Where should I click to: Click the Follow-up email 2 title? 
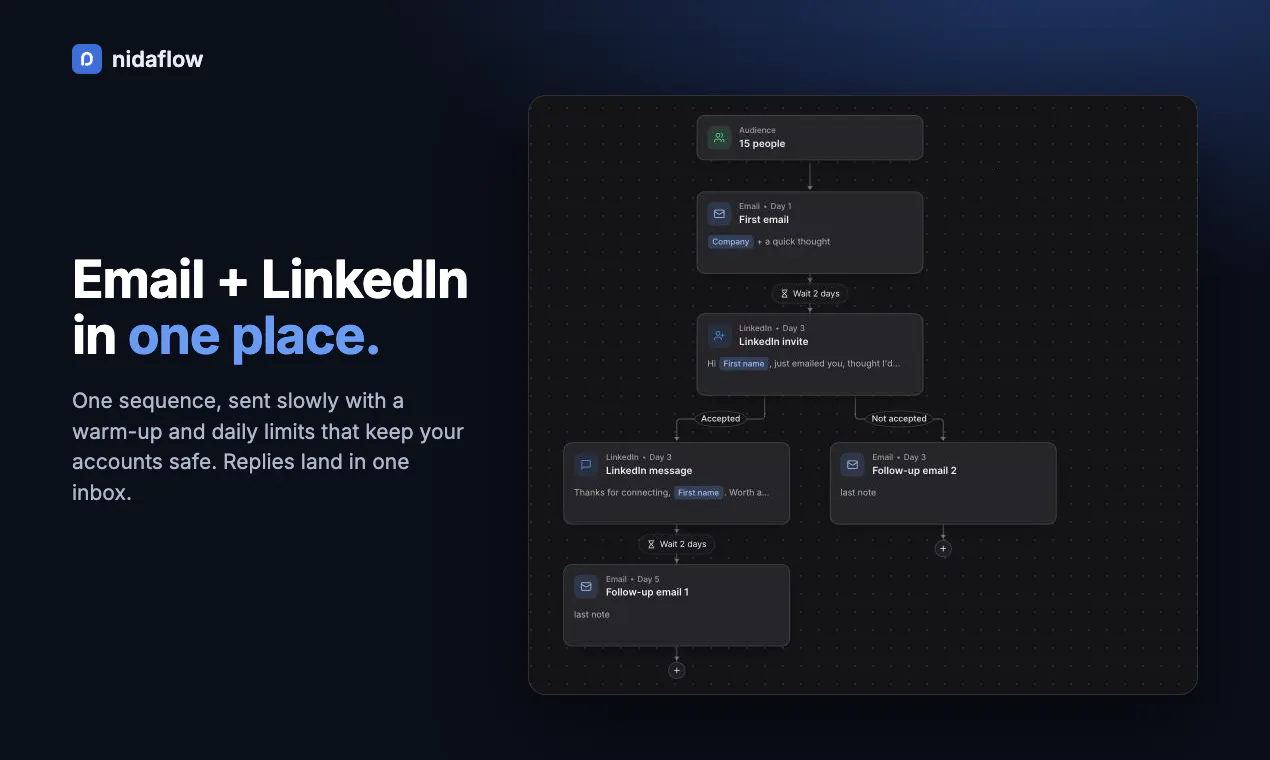(x=915, y=471)
